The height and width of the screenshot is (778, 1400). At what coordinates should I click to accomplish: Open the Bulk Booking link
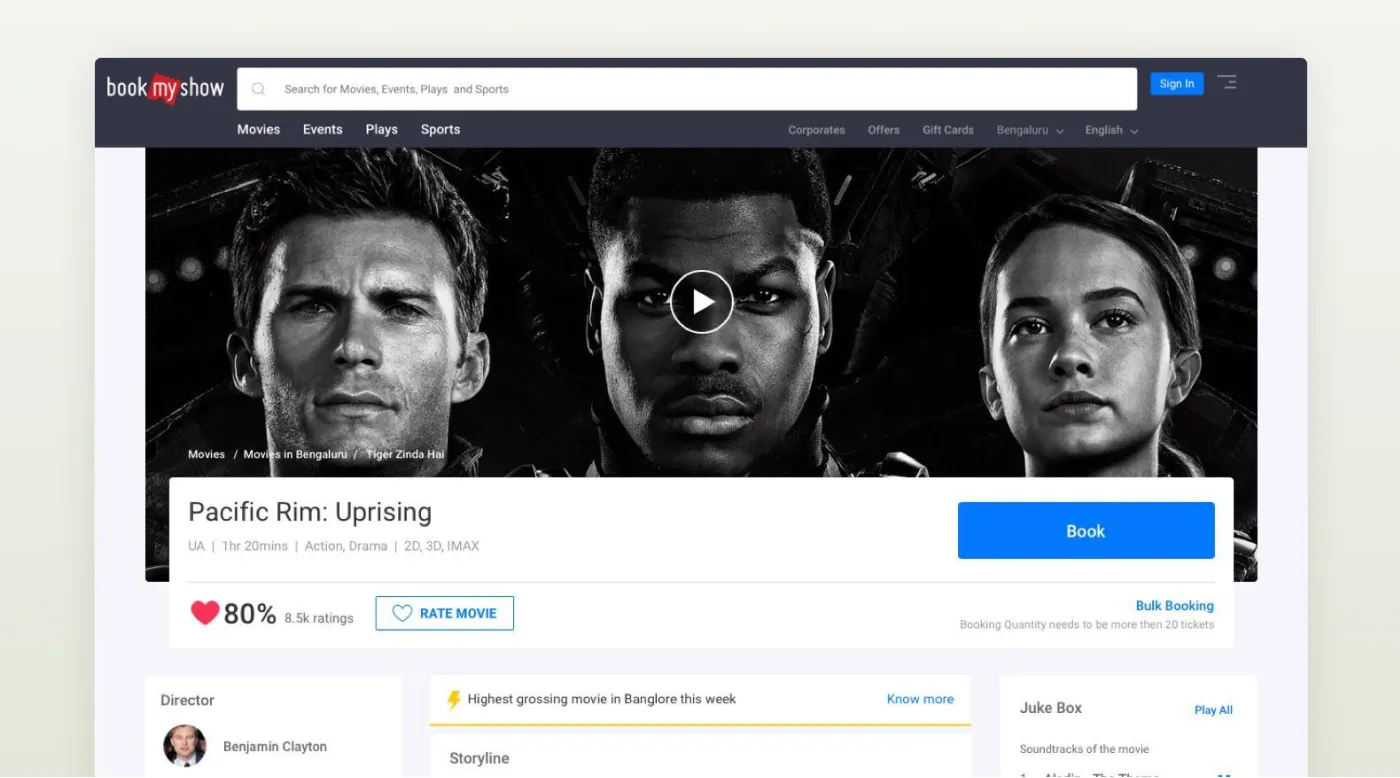click(1175, 606)
